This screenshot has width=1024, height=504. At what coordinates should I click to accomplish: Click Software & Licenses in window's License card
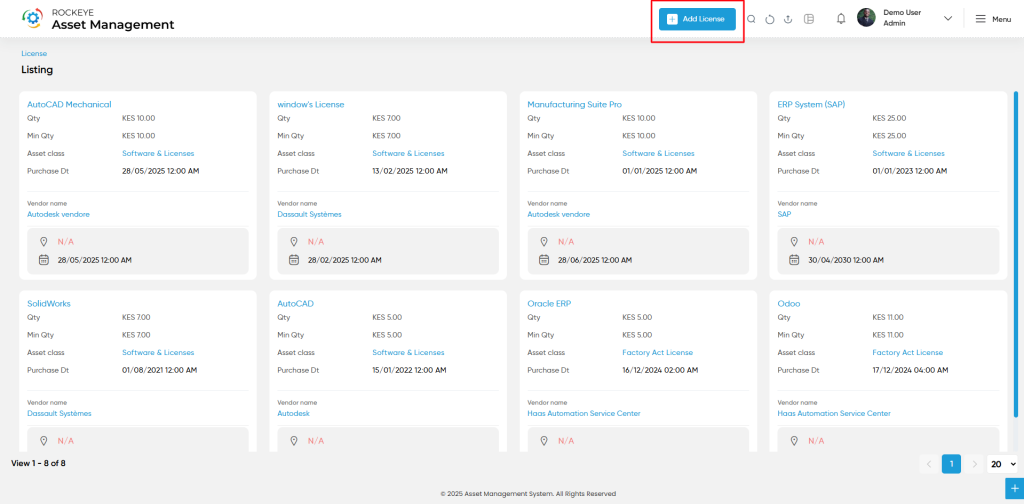click(x=408, y=153)
